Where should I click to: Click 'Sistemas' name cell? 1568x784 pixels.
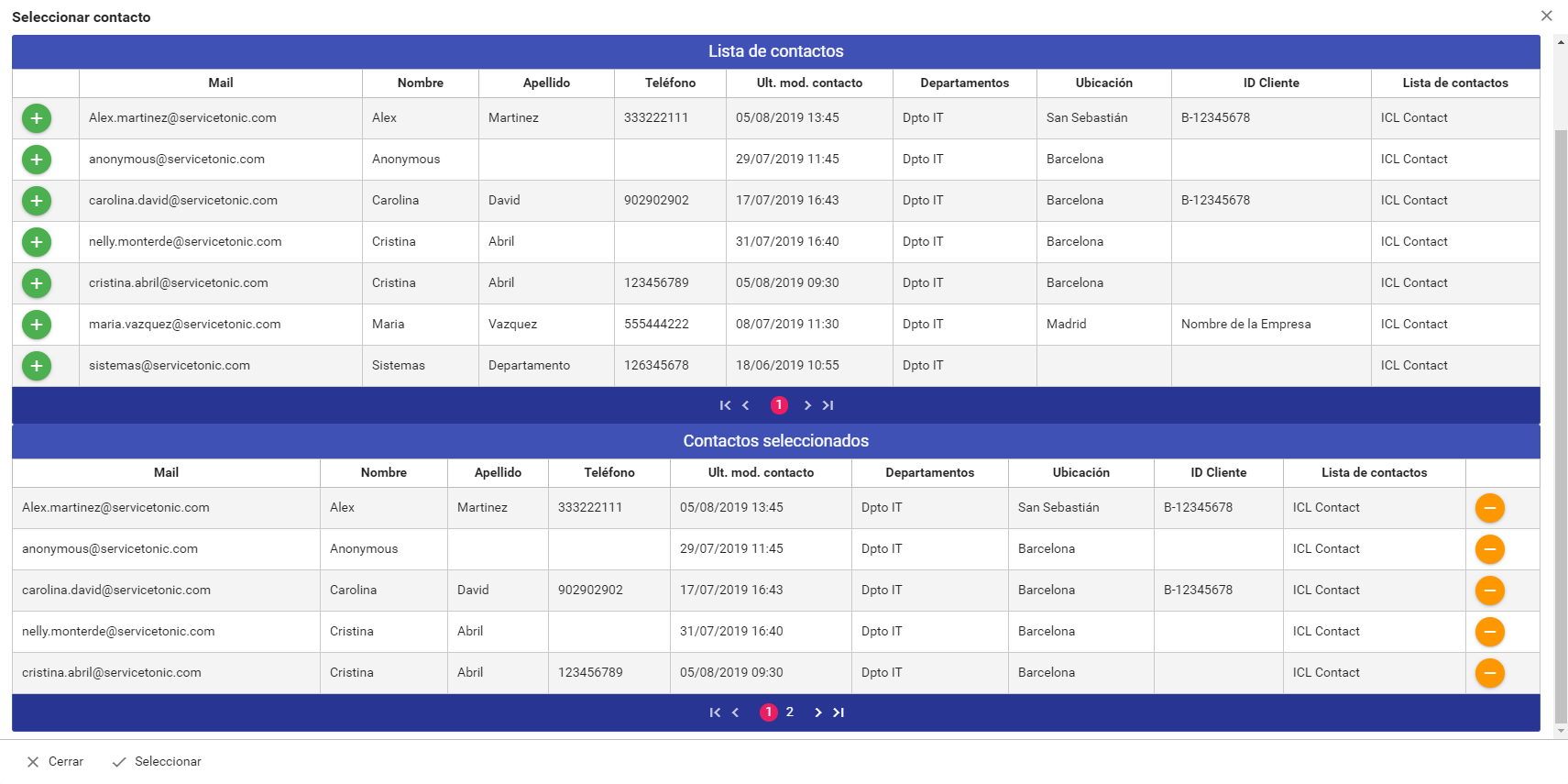tap(421, 366)
